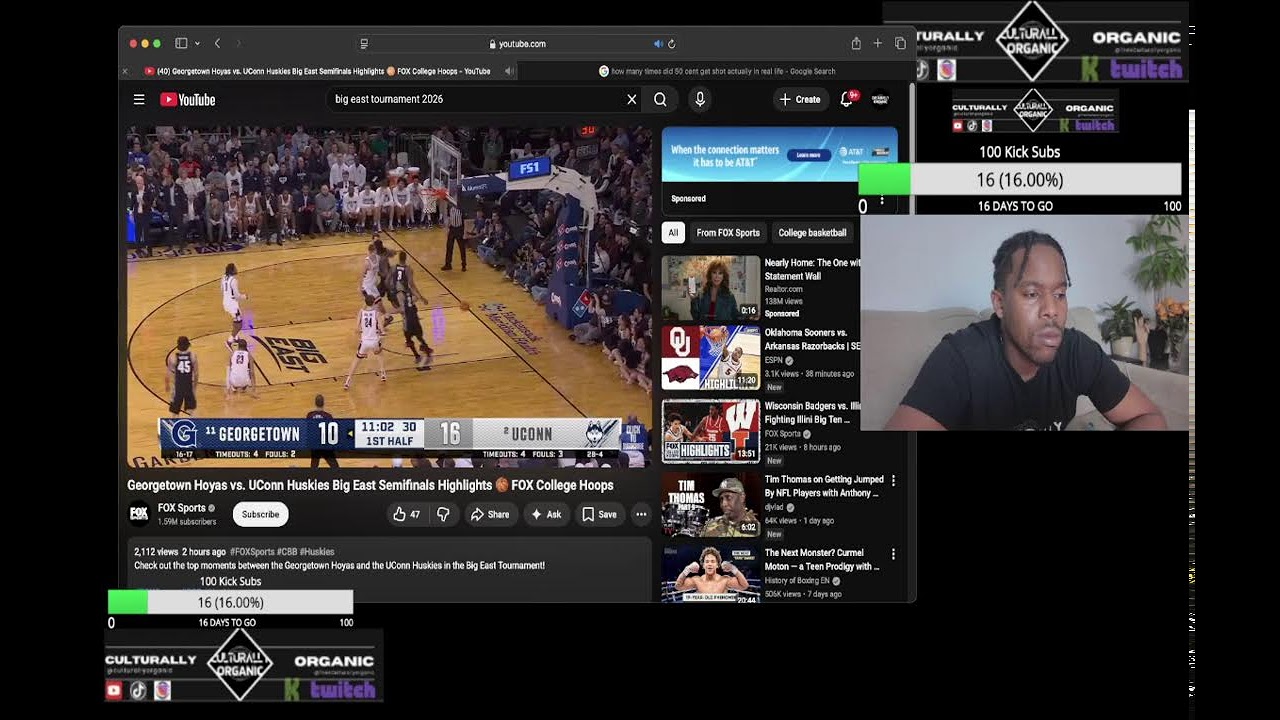This screenshot has height=720, width=1280.
Task: Click the AT&T connection banner ad
Action: pyautogui.click(x=780, y=154)
